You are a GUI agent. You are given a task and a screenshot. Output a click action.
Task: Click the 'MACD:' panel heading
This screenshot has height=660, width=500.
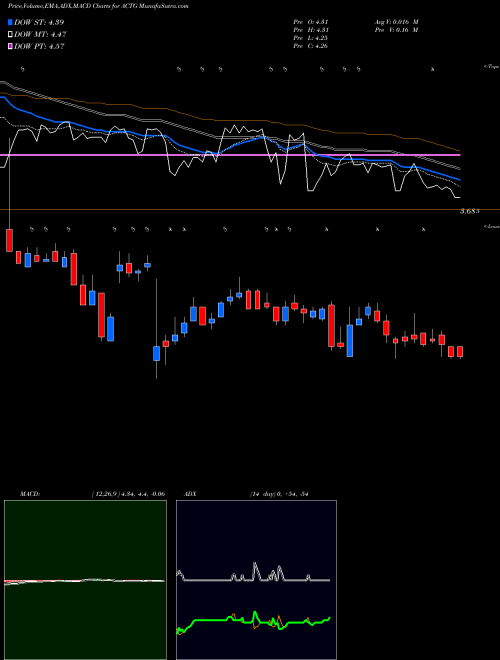click(30, 494)
